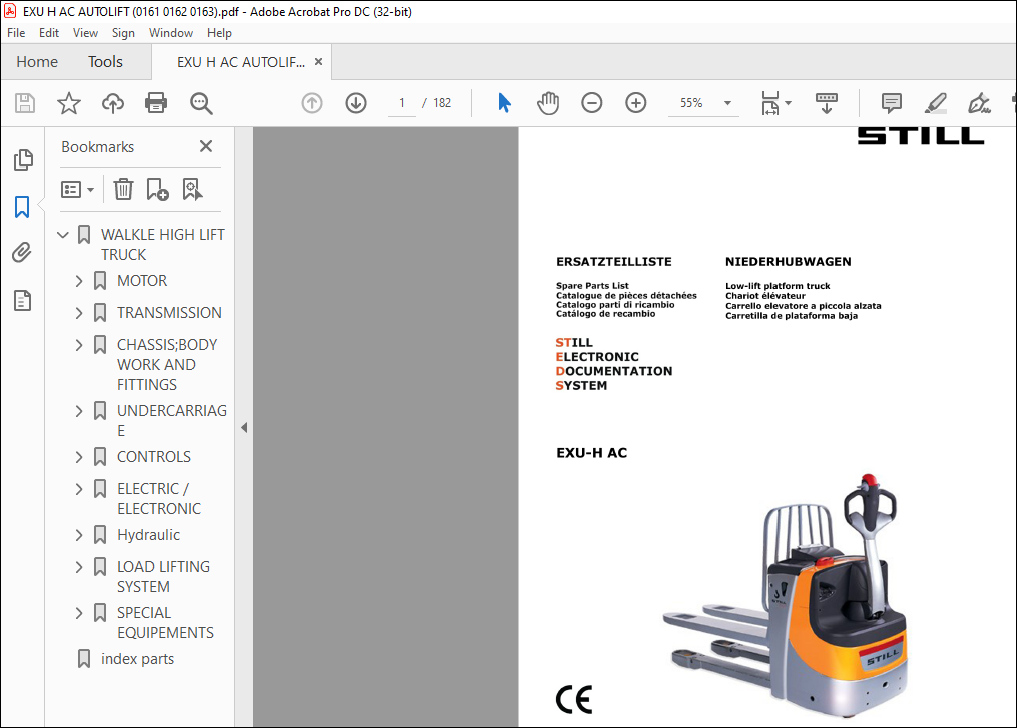This screenshot has width=1017, height=728.
Task: Select the arrow Selection tool
Action: click(505, 103)
